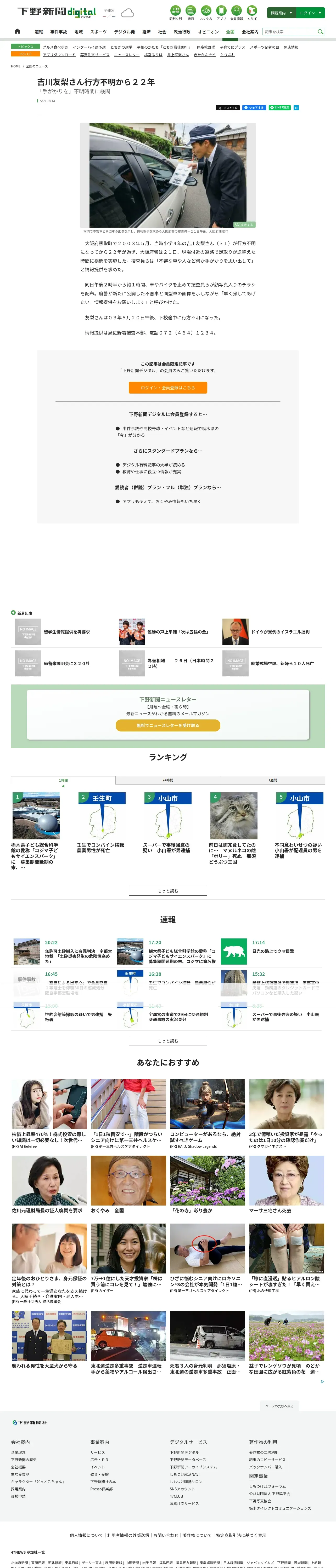This screenshot has width=336, height=1568.
Task: Open the 会社案内 menu item
Action: 250,32
